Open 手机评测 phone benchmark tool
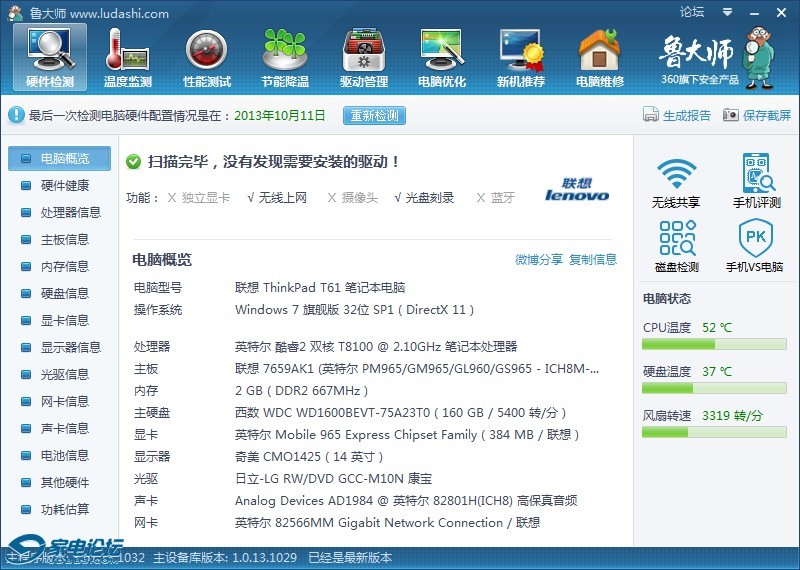 point(757,182)
